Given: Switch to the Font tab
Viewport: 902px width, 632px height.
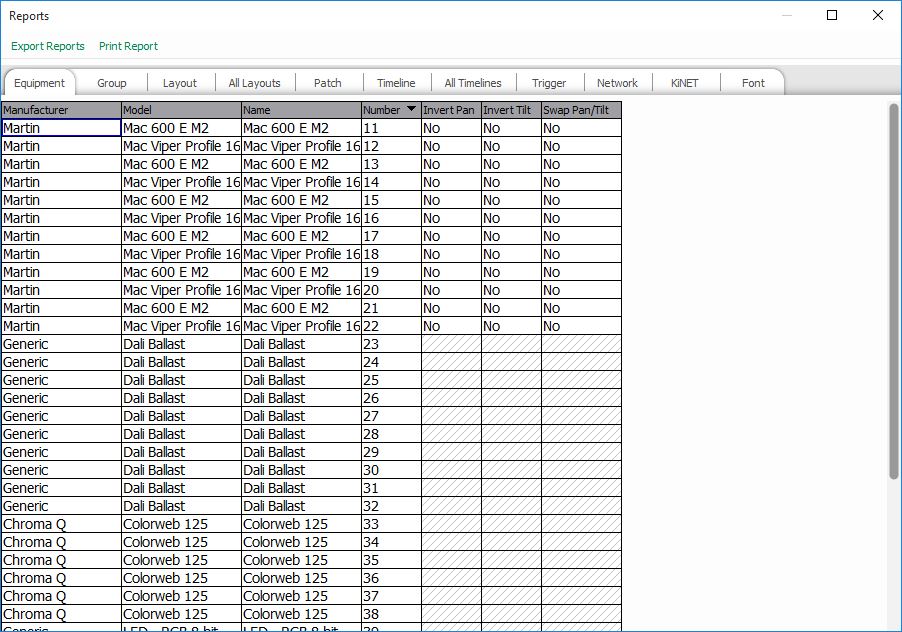Looking at the screenshot, I should click(x=753, y=83).
